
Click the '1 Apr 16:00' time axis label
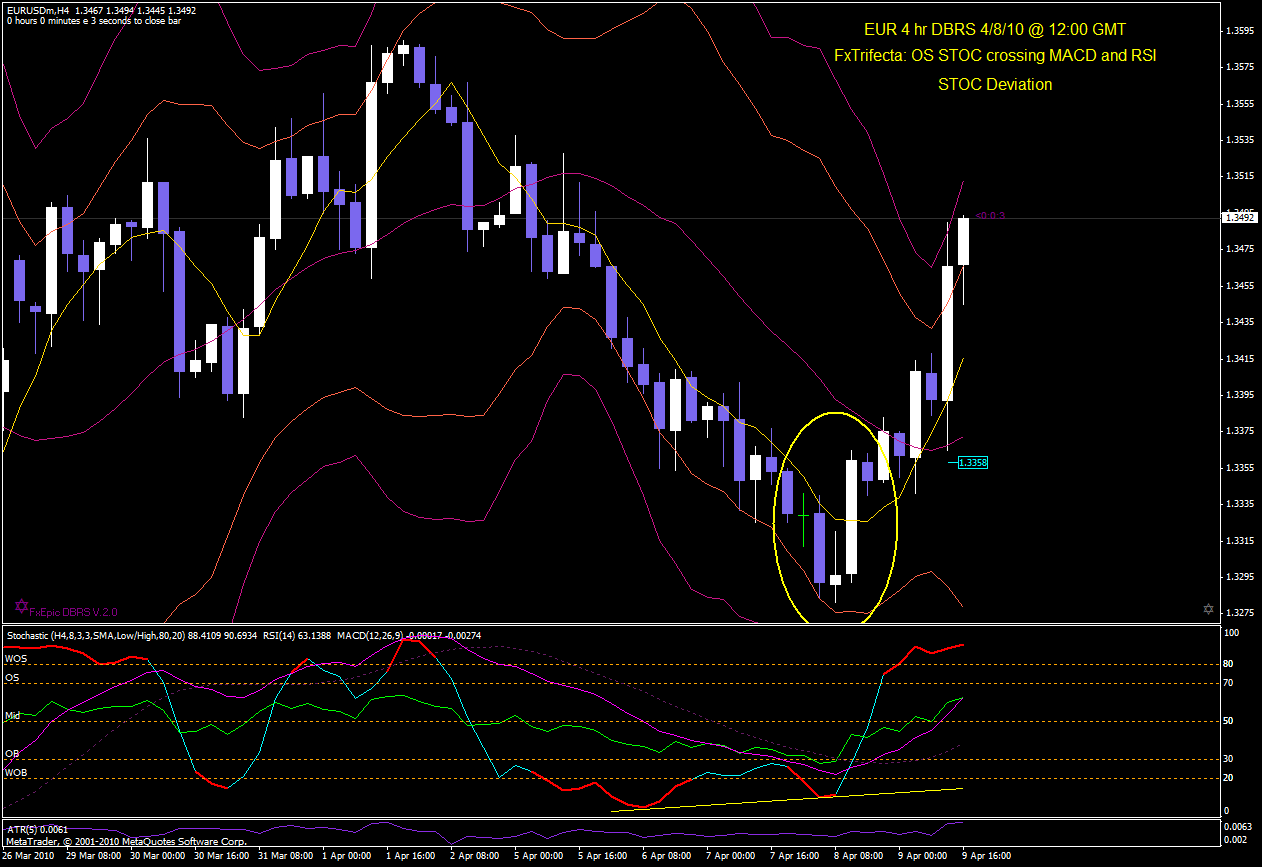(409, 857)
